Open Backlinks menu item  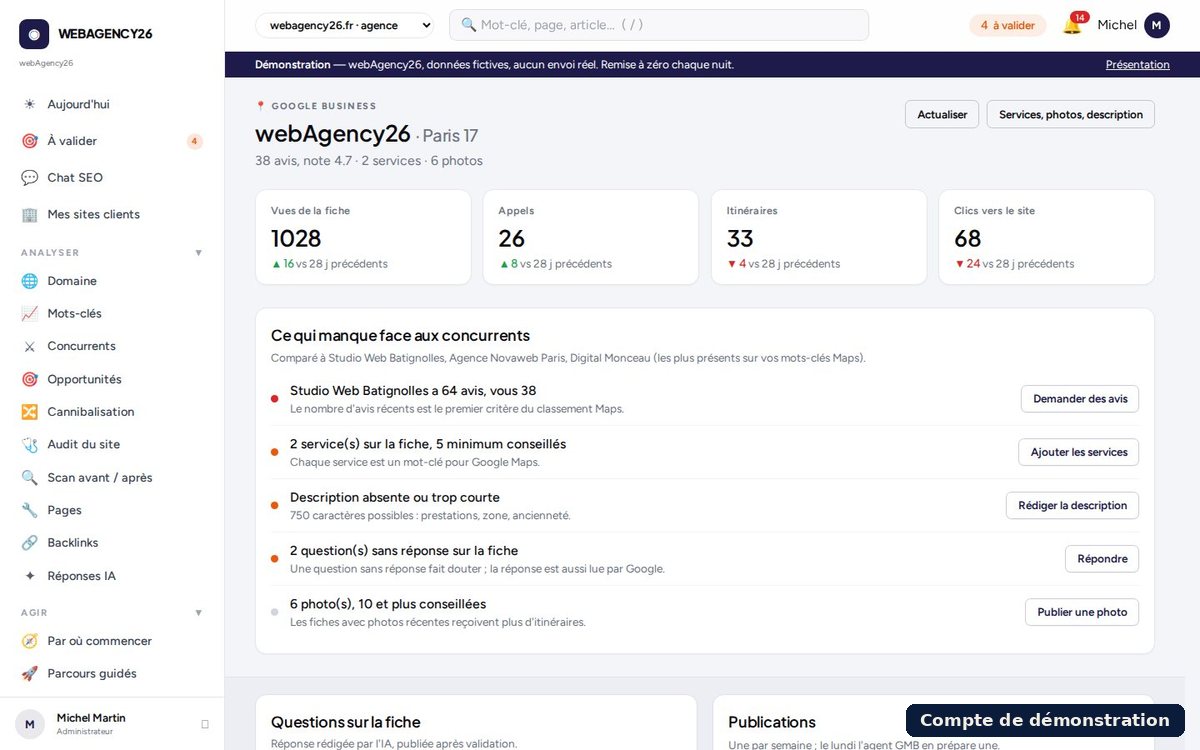click(x=112, y=543)
